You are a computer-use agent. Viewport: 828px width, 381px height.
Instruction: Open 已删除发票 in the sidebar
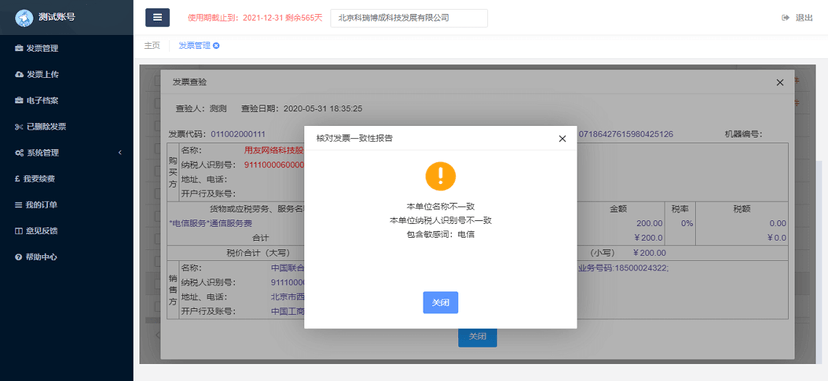(x=41, y=127)
